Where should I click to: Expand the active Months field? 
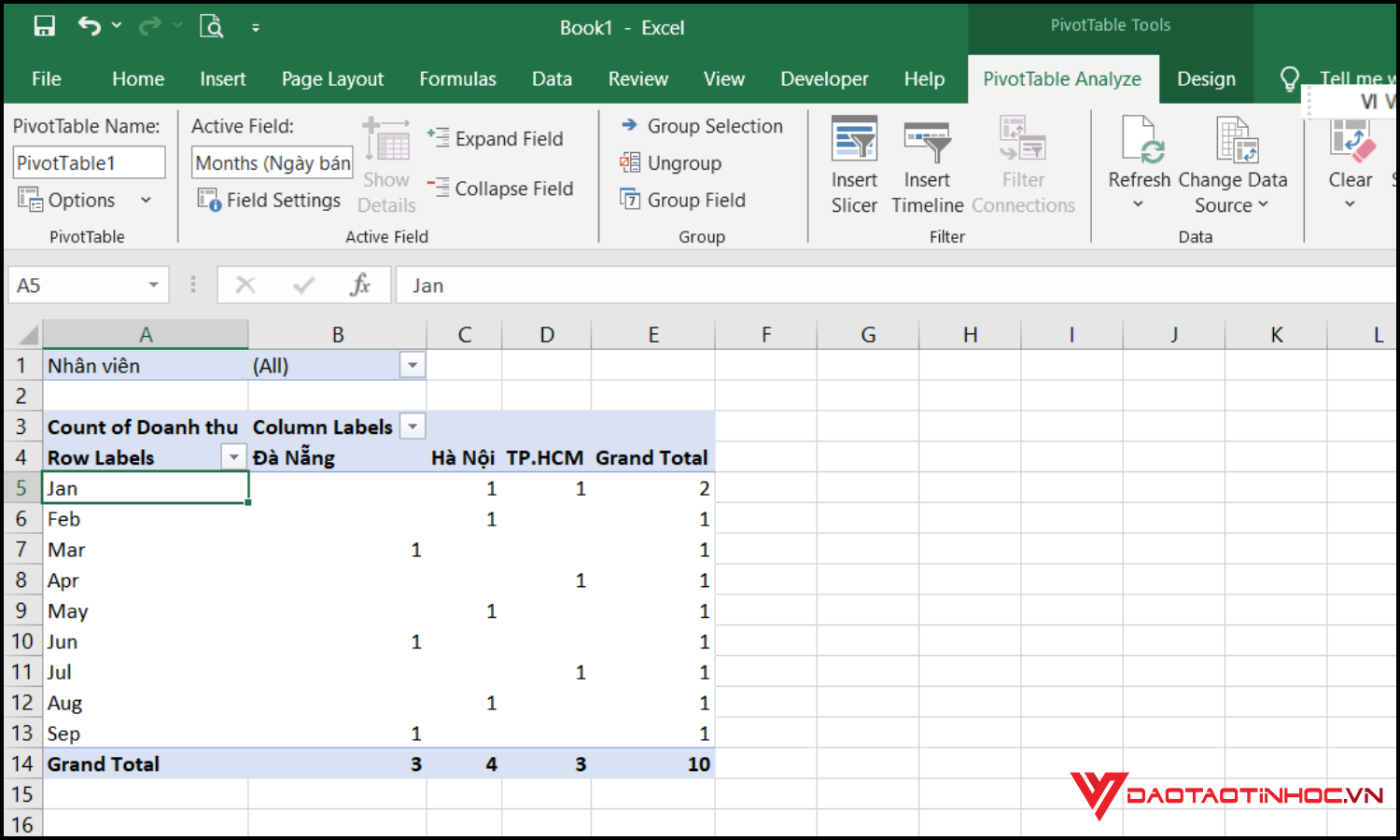(x=497, y=137)
